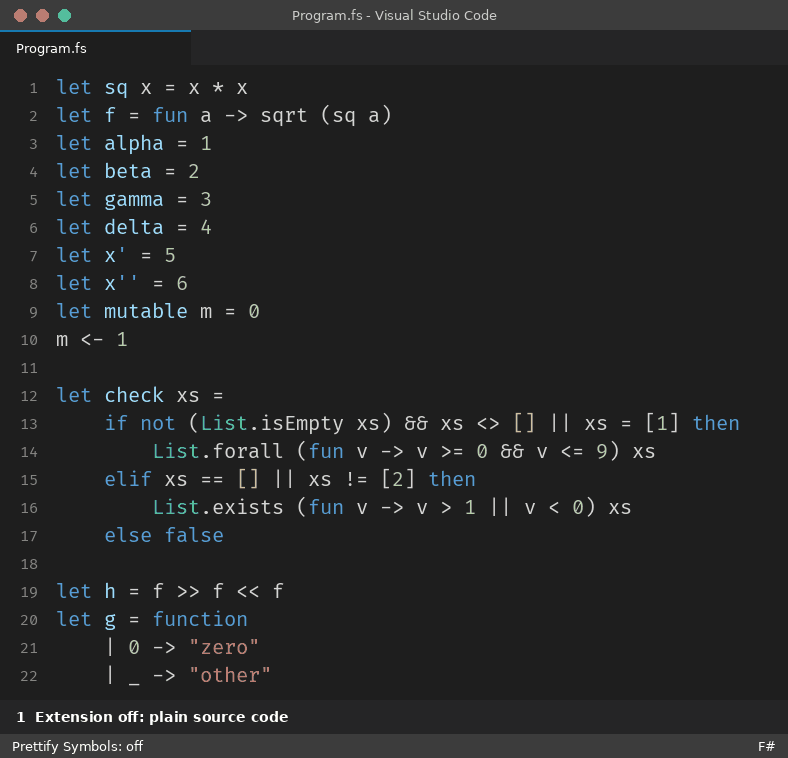
Task: Click line number 12 in gutter
Action: [29, 396]
